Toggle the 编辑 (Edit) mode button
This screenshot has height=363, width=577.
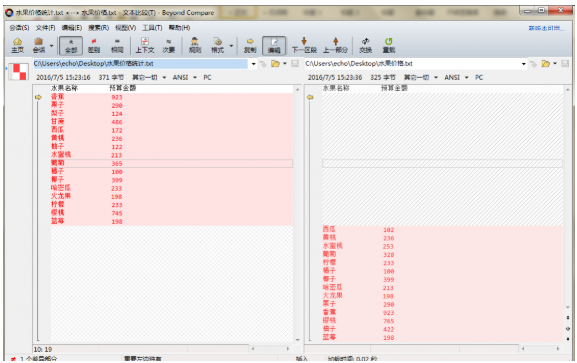(274, 46)
